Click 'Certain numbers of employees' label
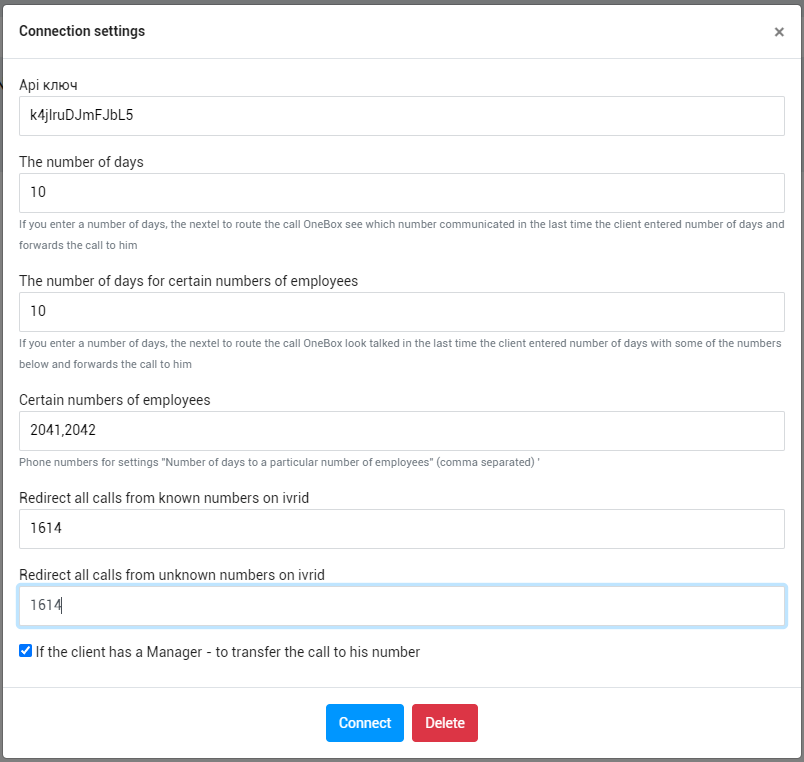 pos(115,400)
